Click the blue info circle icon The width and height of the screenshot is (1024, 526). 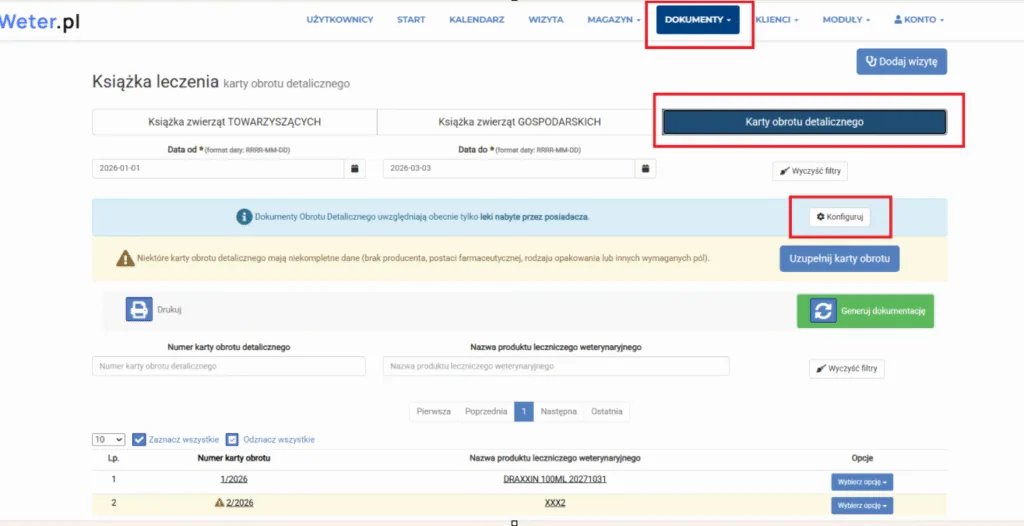[x=244, y=217]
